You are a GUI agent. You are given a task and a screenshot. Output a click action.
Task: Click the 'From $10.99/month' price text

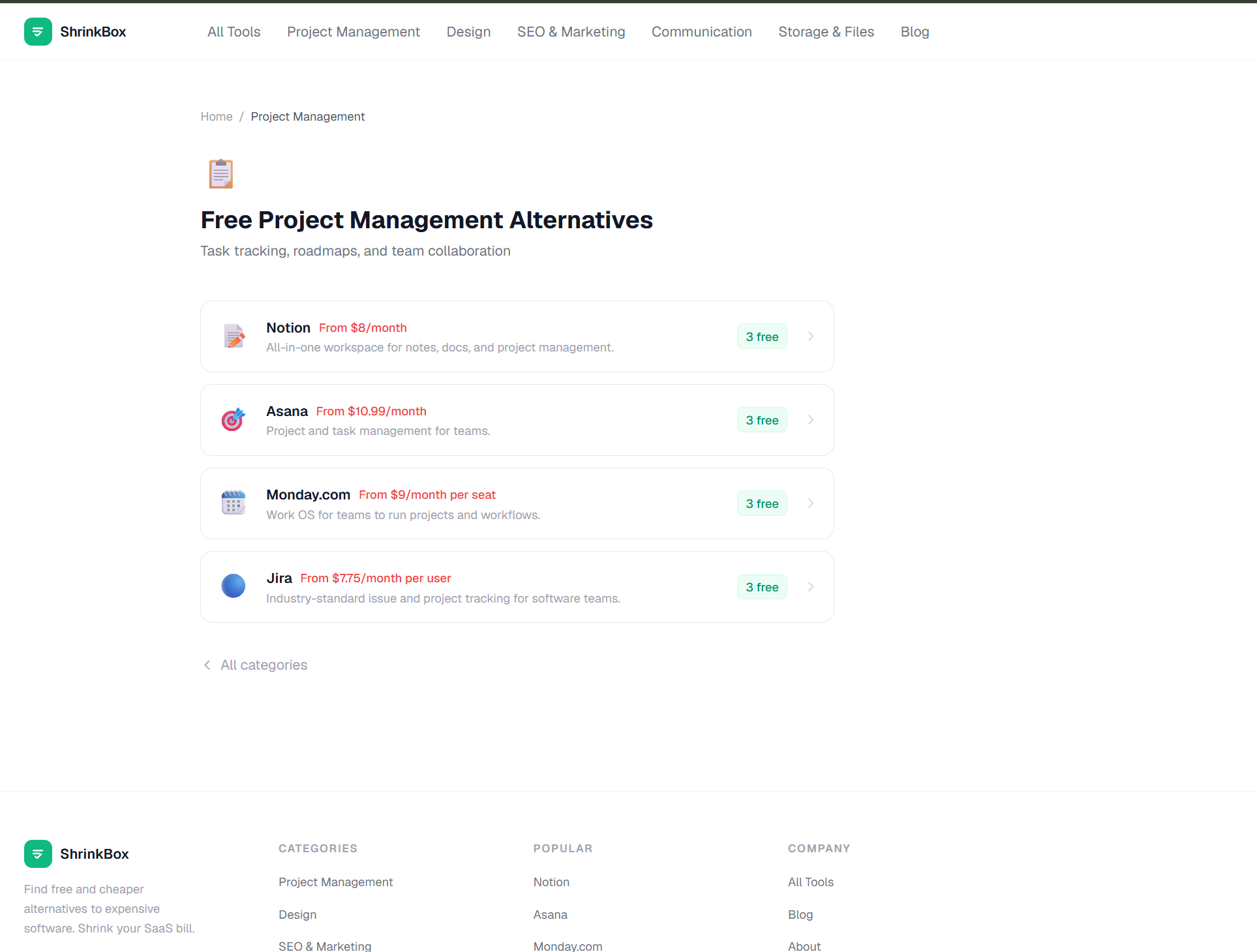(371, 411)
